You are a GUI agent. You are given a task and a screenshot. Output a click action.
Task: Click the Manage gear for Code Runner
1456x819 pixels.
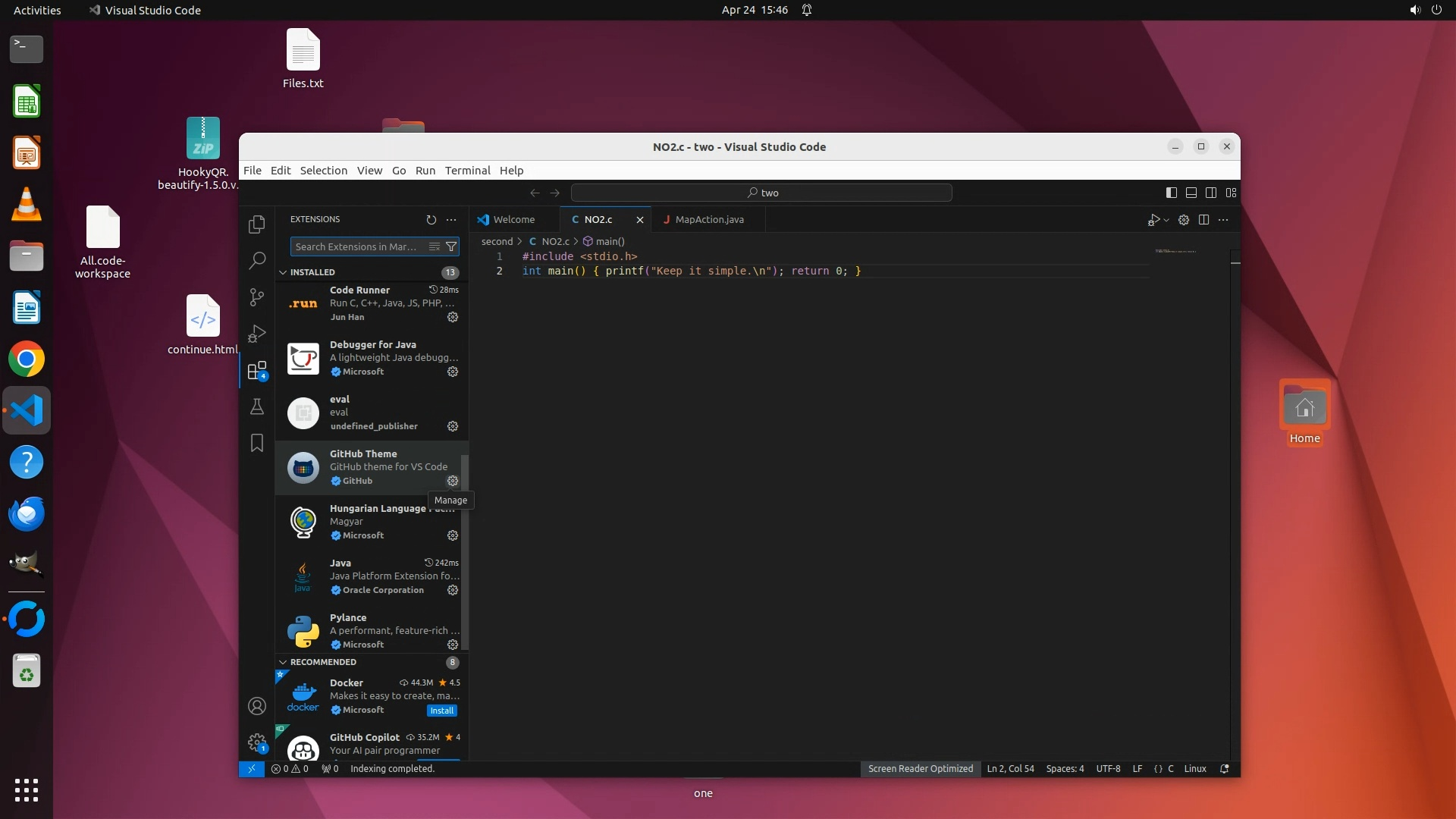pos(453,317)
